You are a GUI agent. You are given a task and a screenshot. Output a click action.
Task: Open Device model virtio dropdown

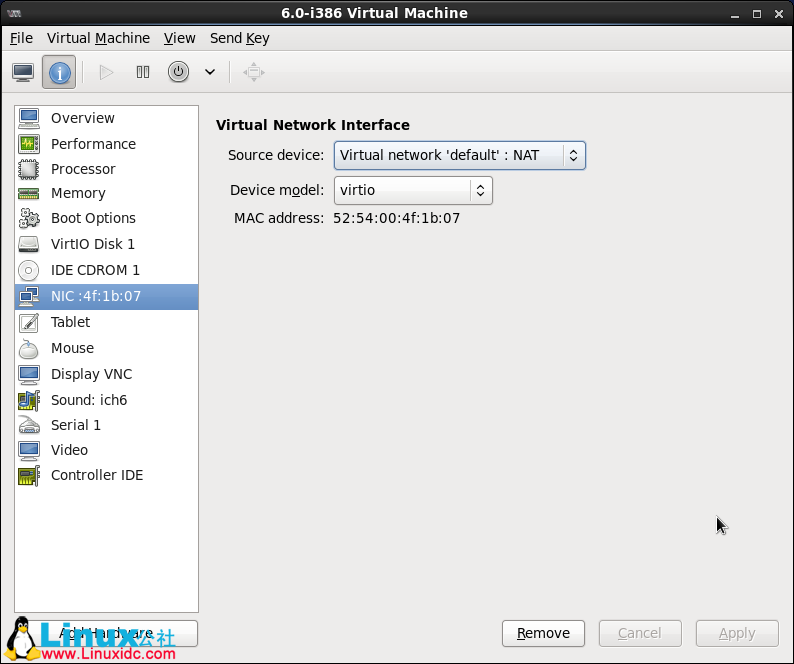(413, 190)
